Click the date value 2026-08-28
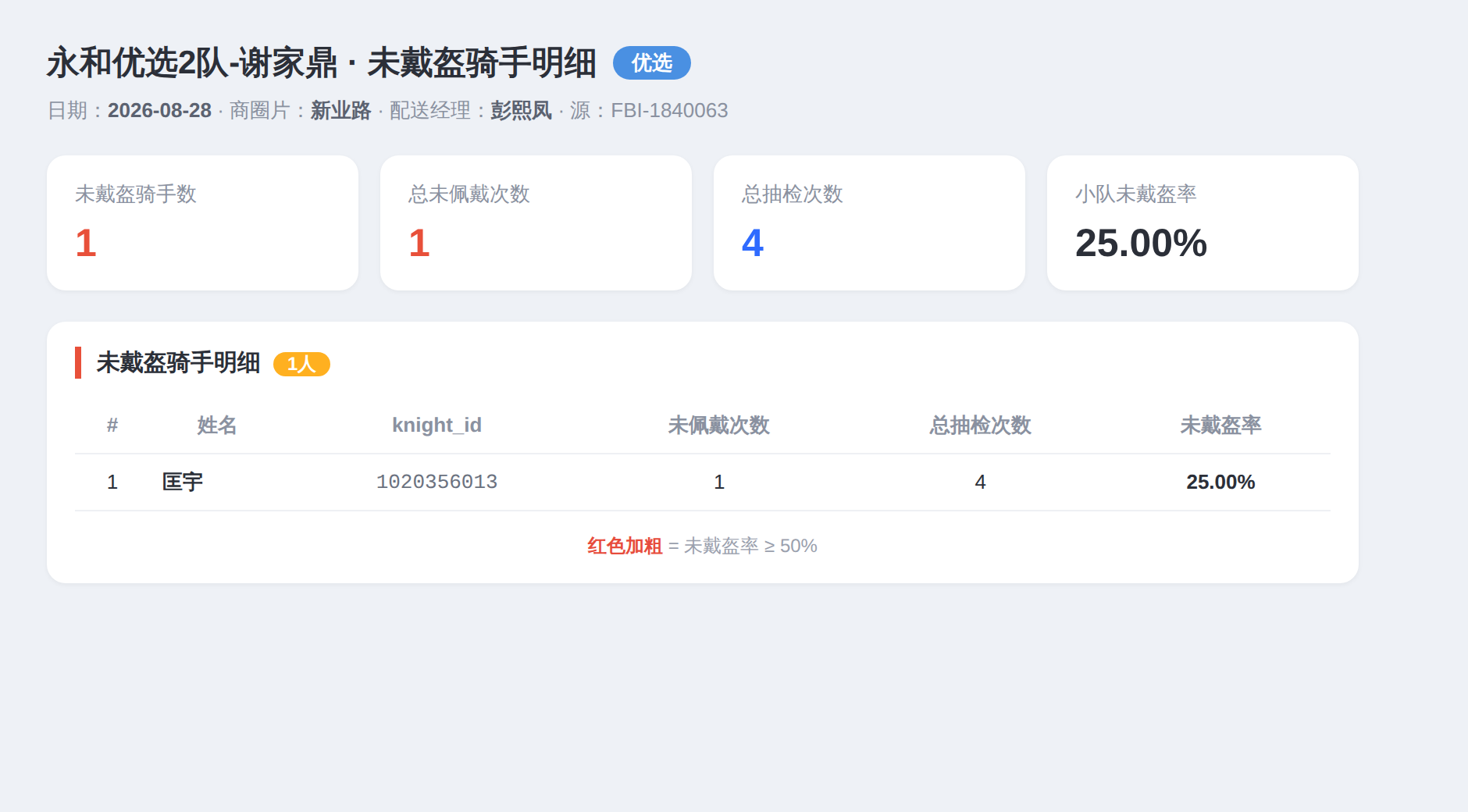 (x=159, y=110)
